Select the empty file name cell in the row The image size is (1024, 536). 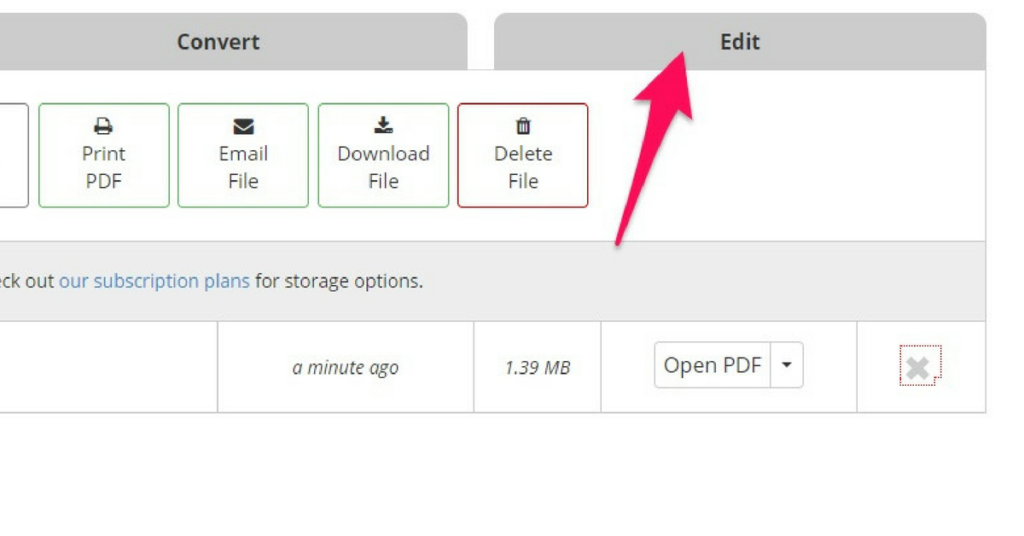[x=108, y=367]
